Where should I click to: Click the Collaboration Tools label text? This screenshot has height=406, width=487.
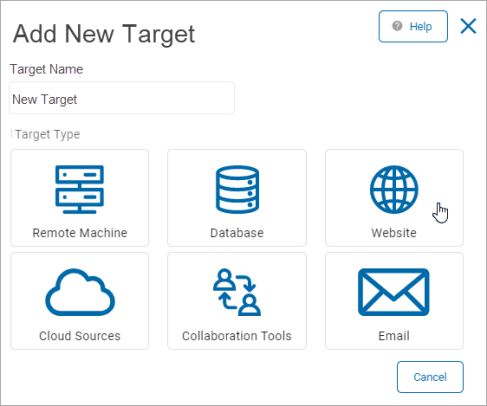click(237, 336)
